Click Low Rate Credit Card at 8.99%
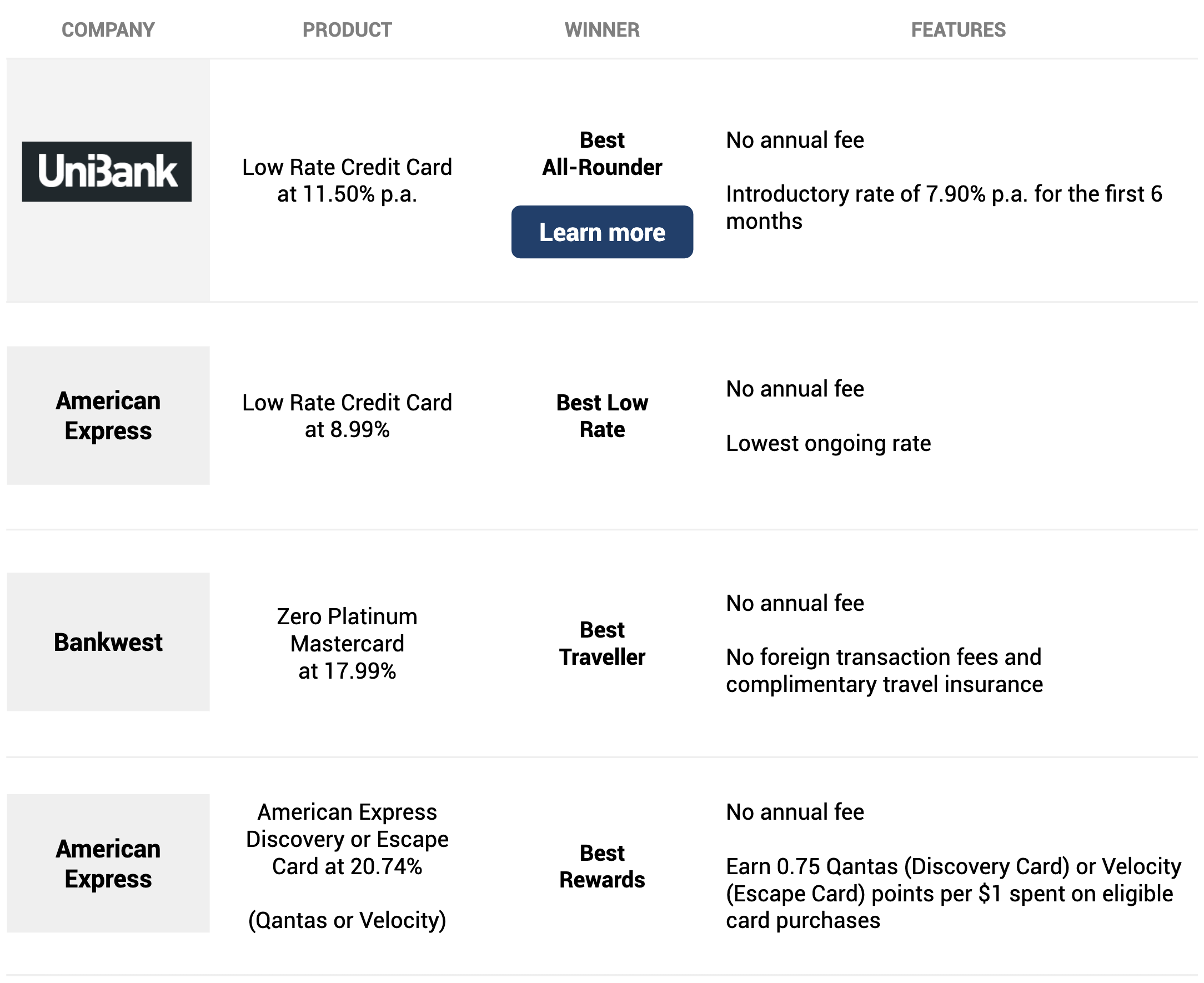1204x983 pixels. coord(347,415)
